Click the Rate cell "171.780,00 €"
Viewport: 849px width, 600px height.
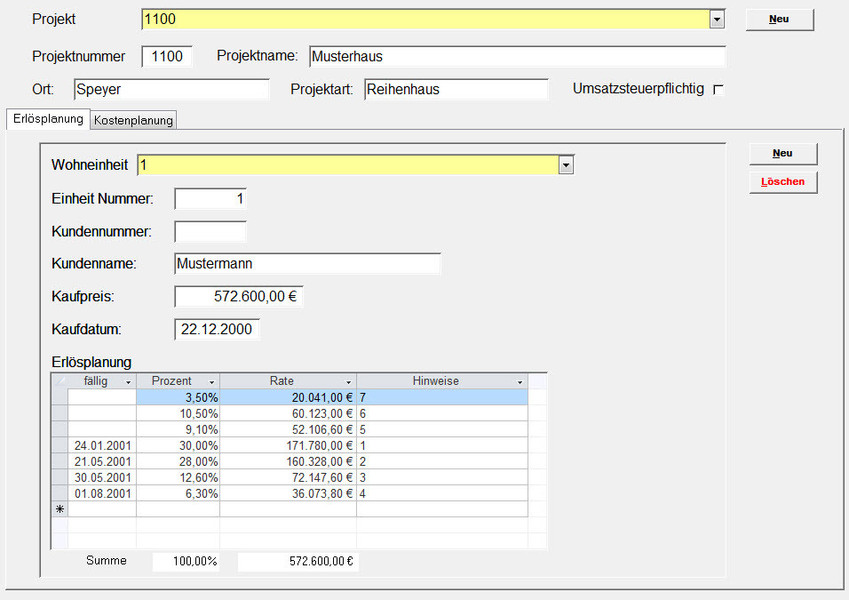[x=288, y=446]
